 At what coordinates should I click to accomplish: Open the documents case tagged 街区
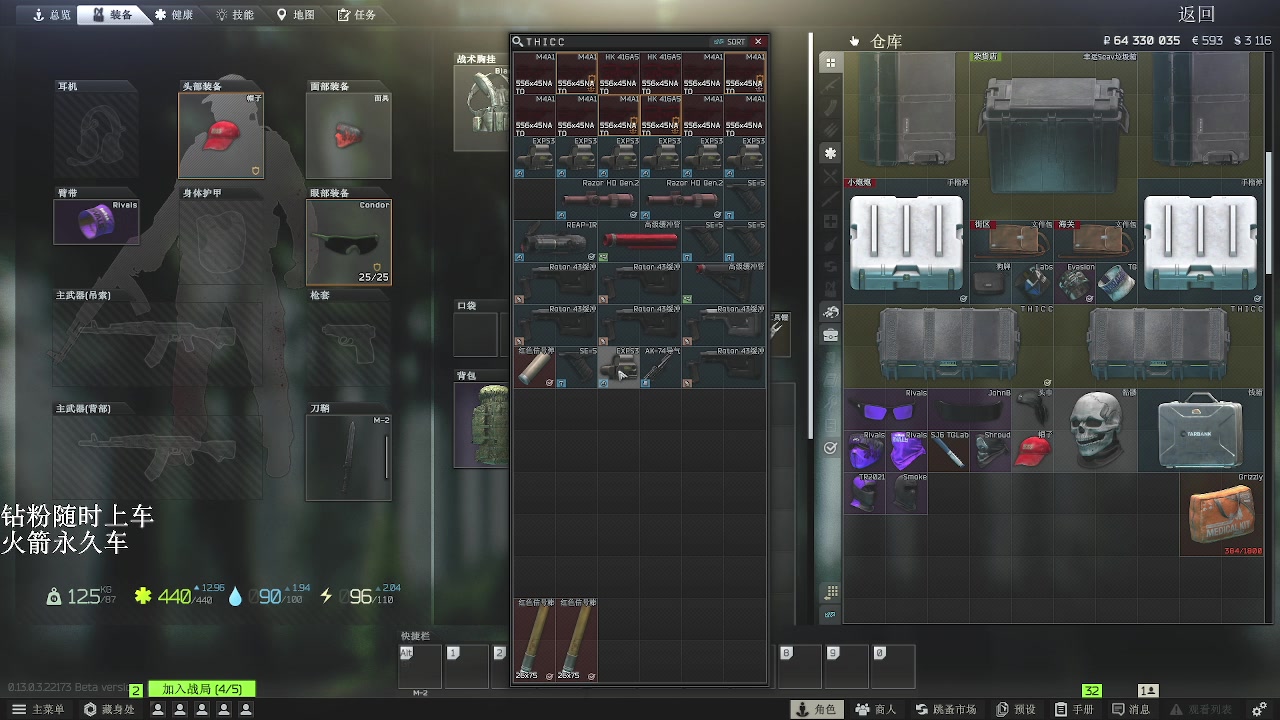pyautogui.click(x=1012, y=241)
